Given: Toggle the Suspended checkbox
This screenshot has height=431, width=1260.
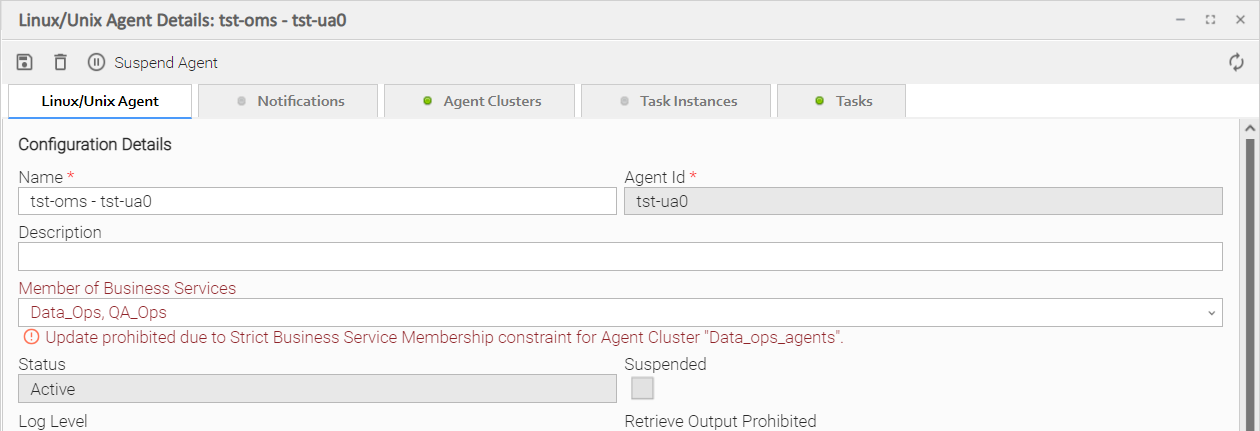Looking at the screenshot, I should 642,388.
